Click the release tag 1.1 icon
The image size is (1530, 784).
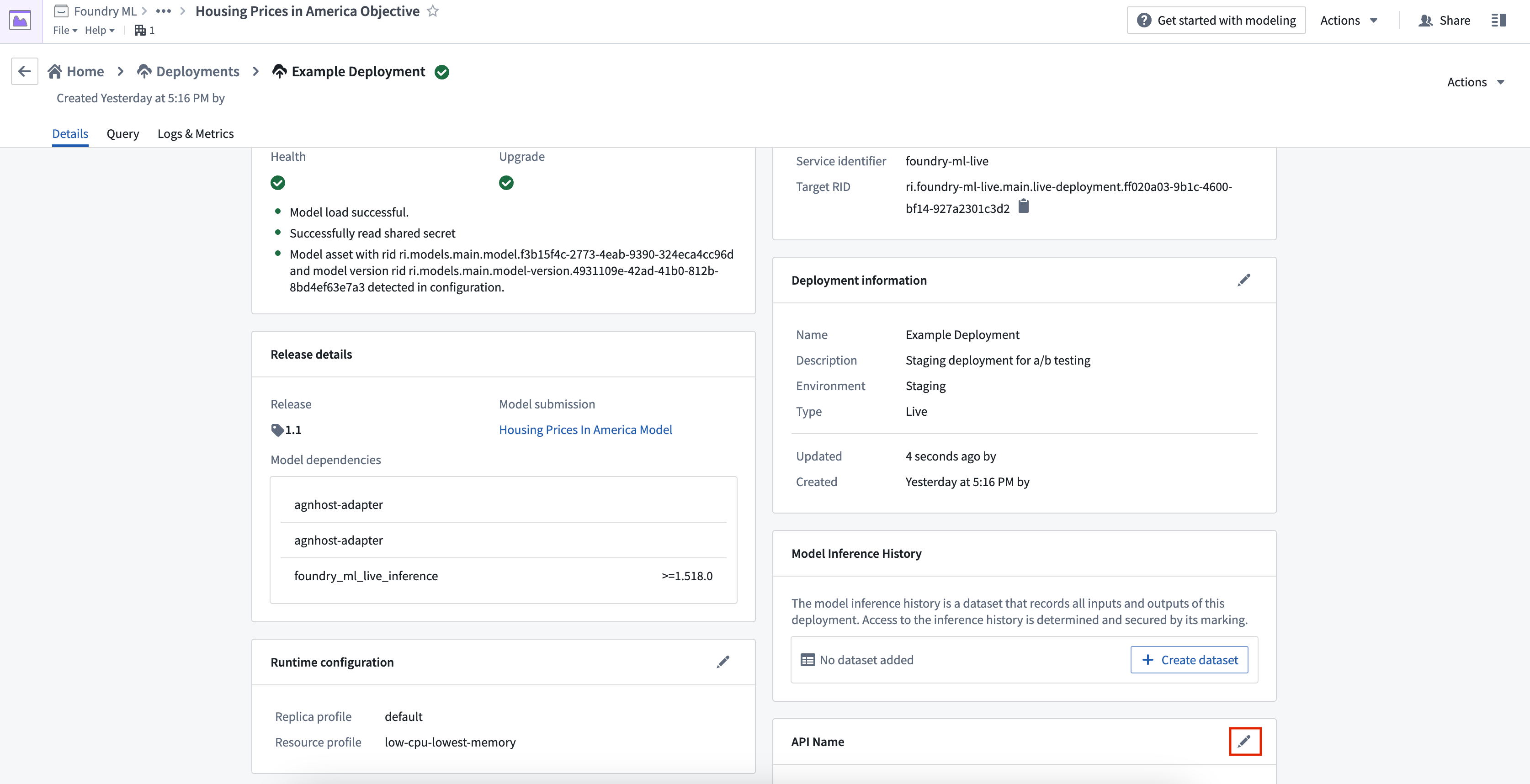(x=277, y=429)
